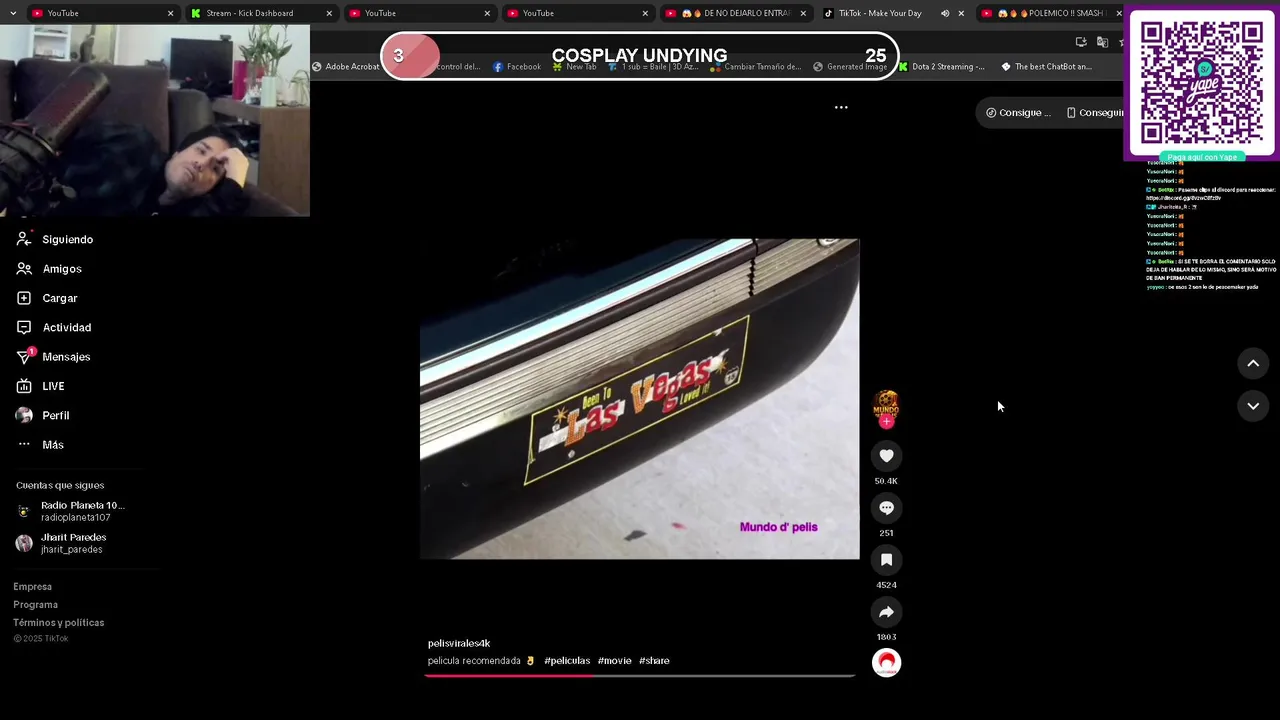Click the Consigue monedas button
This screenshot has height=720, width=1280.
pyautogui.click(x=1018, y=113)
